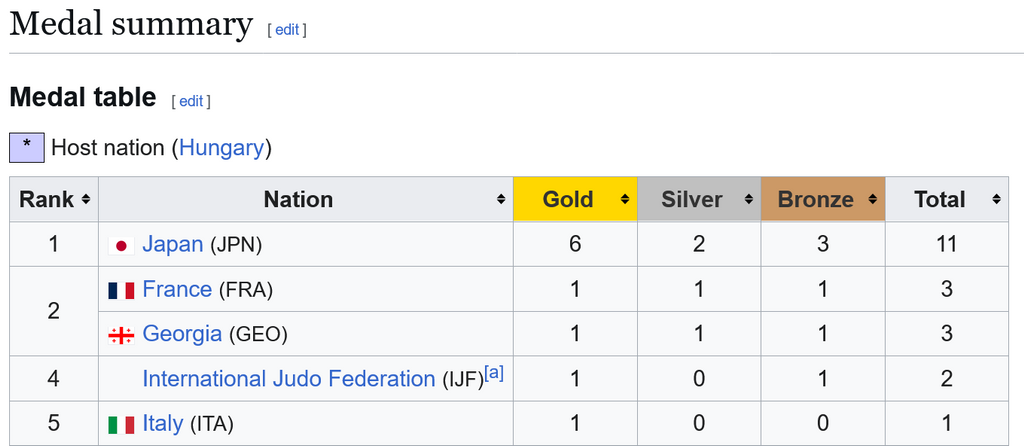Image resolution: width=1024 pixels, height=446 pixels.
Task: Open the Japan country link
Action: click(172, 244)
